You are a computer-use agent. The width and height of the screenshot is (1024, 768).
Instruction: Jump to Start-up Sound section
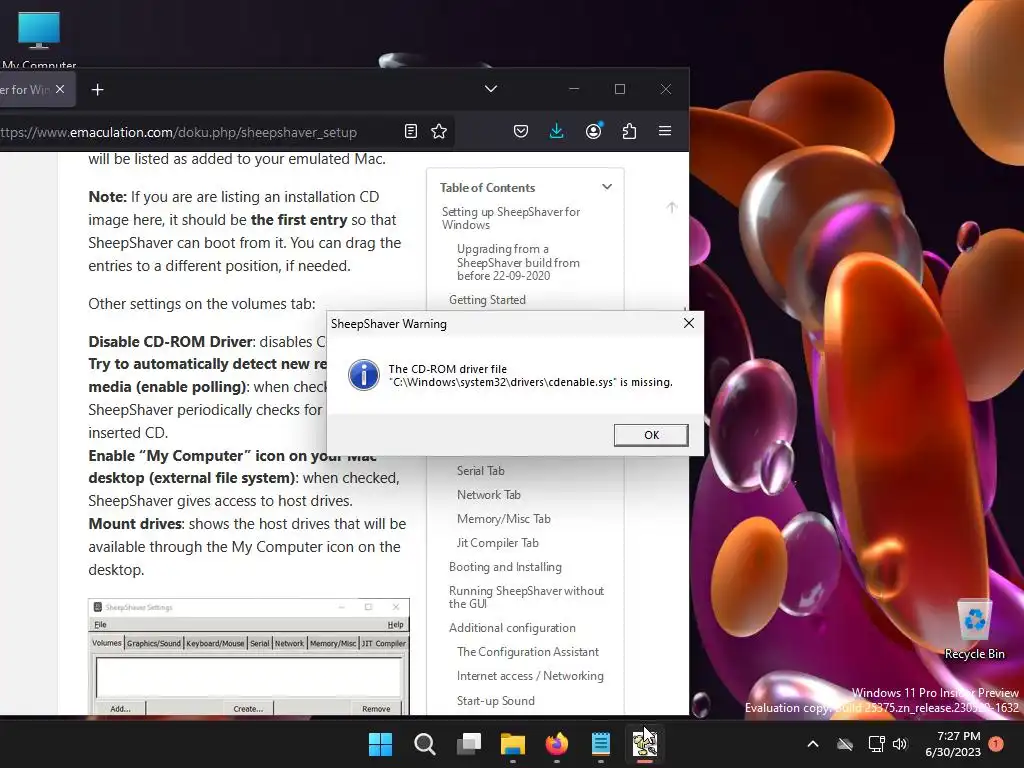point(496,701)
